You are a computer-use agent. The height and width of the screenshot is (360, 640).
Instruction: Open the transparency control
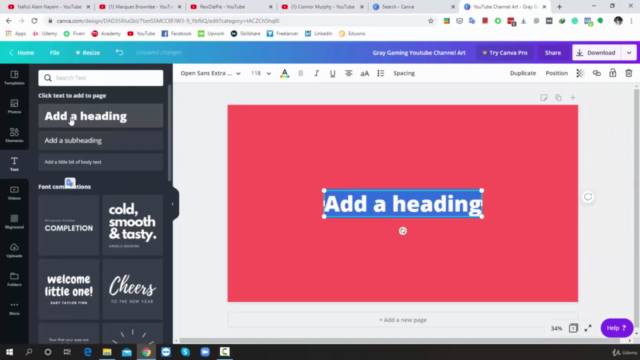click(x=580, y=73)
